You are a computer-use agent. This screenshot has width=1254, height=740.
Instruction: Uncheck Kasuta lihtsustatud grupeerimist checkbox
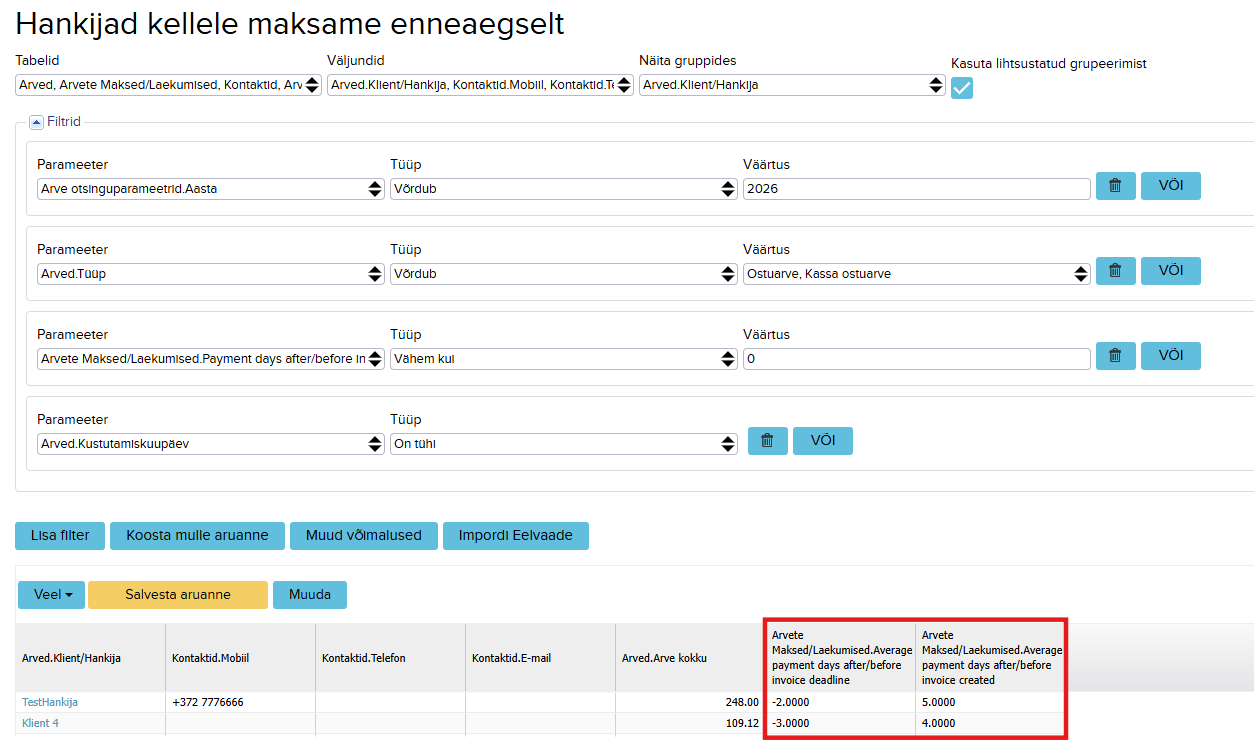pyautogui.click(x=962, y=88)
